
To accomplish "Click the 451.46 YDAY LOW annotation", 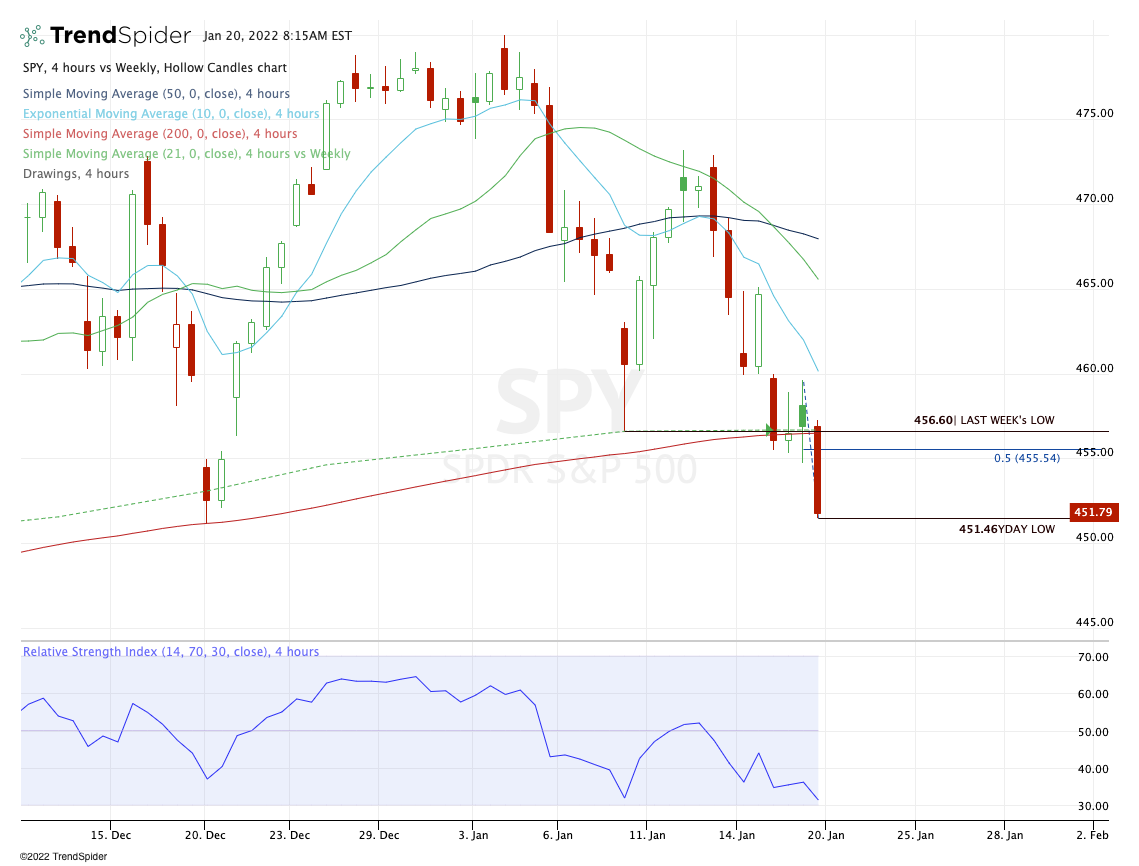I will [1007, 529].
